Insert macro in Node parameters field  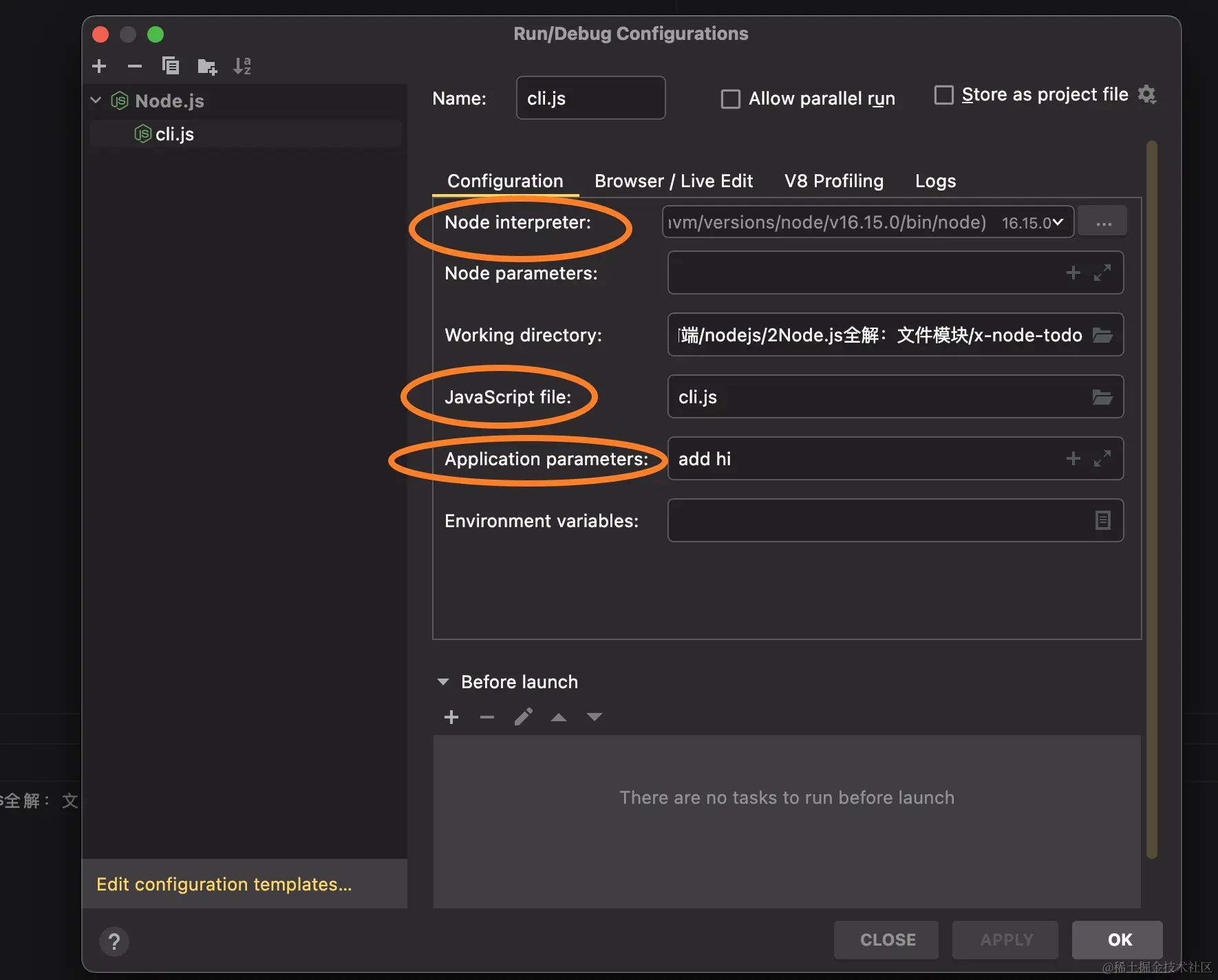(1073, 273)
